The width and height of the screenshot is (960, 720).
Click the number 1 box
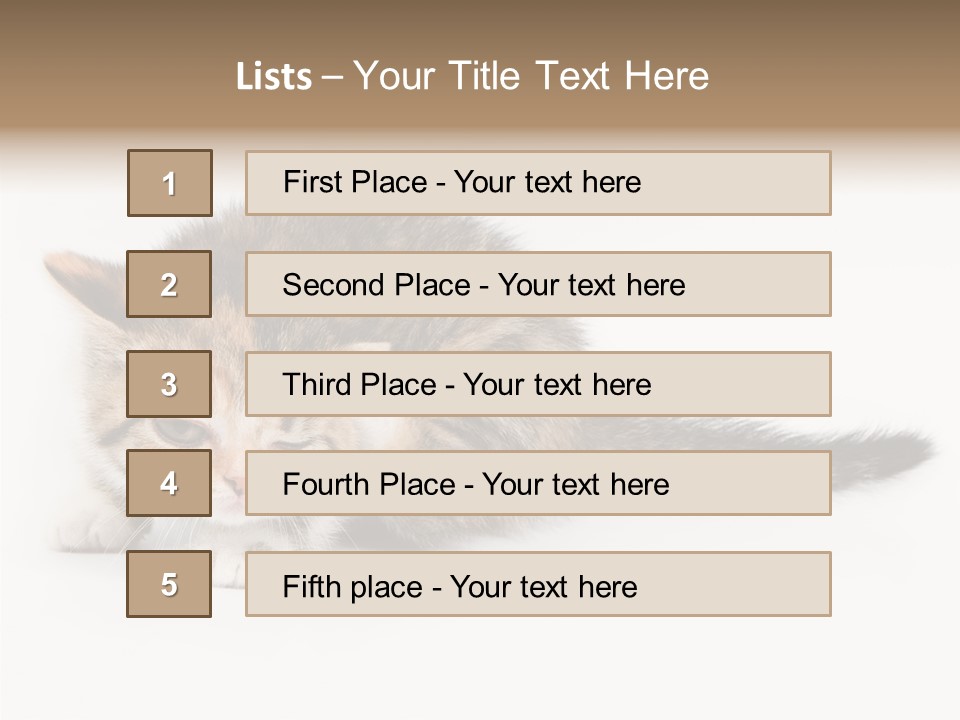(170, 183)
